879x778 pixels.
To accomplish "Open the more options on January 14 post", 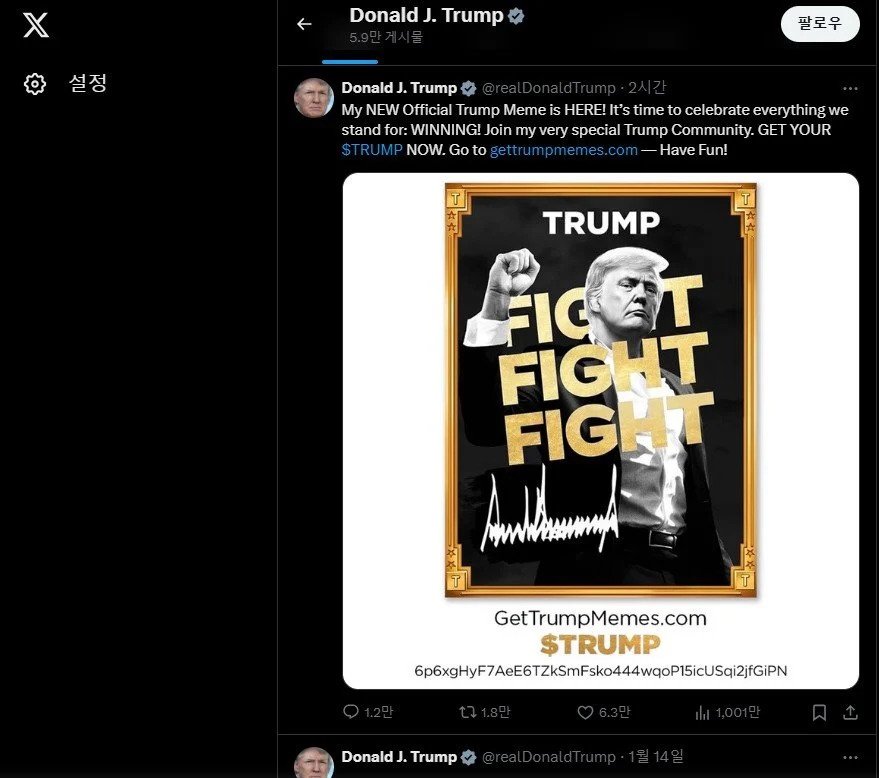I will pyautogui.click(x=850, y=757).
